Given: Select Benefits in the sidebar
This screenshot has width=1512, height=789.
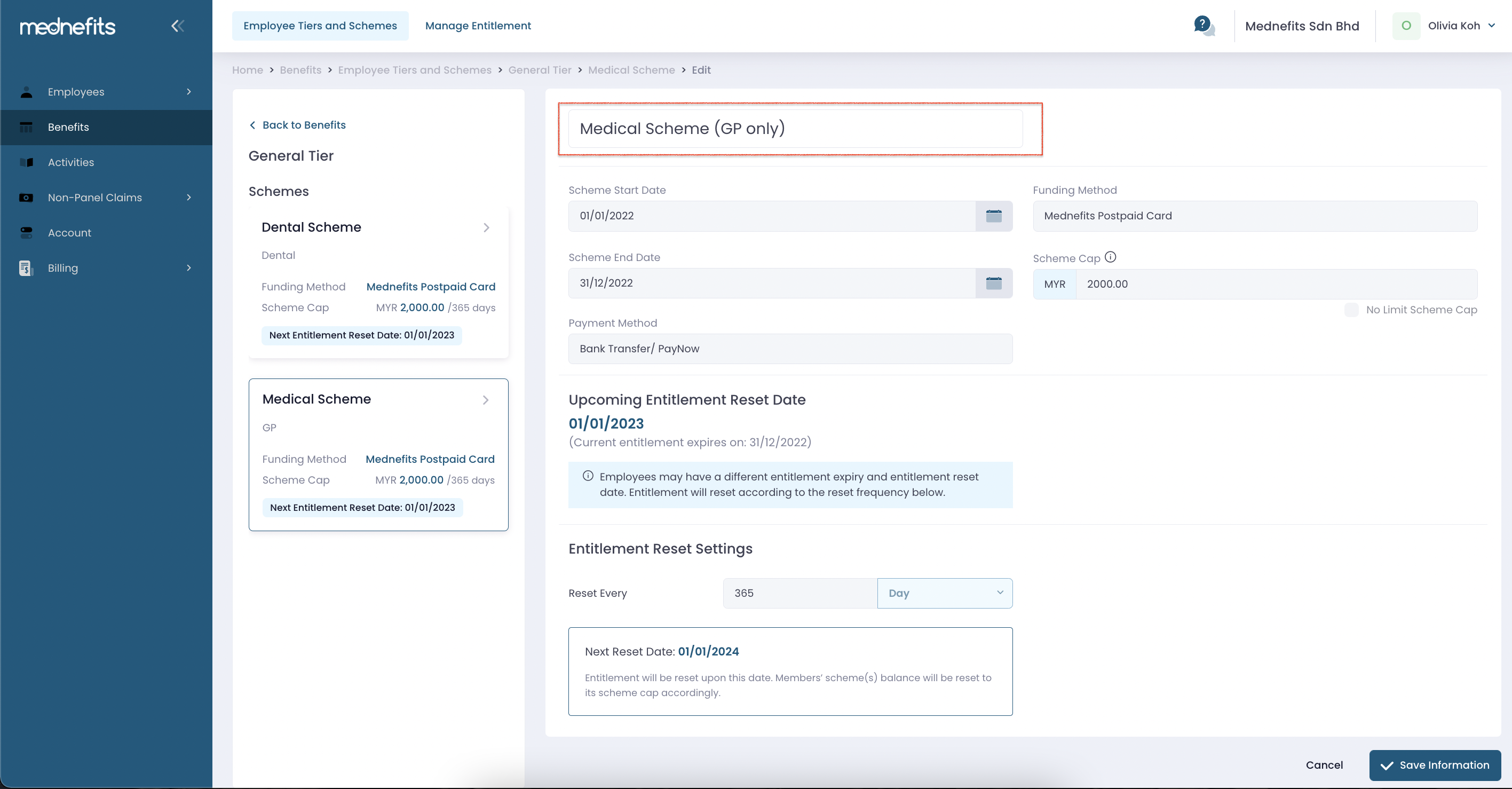Looking at the screenshot, I should (68, 127).
